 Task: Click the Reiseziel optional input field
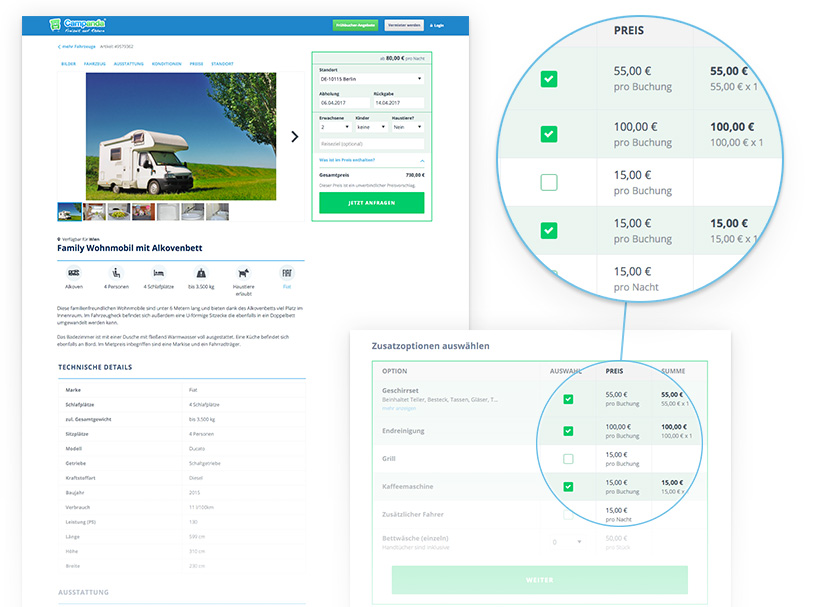[371, 144]
